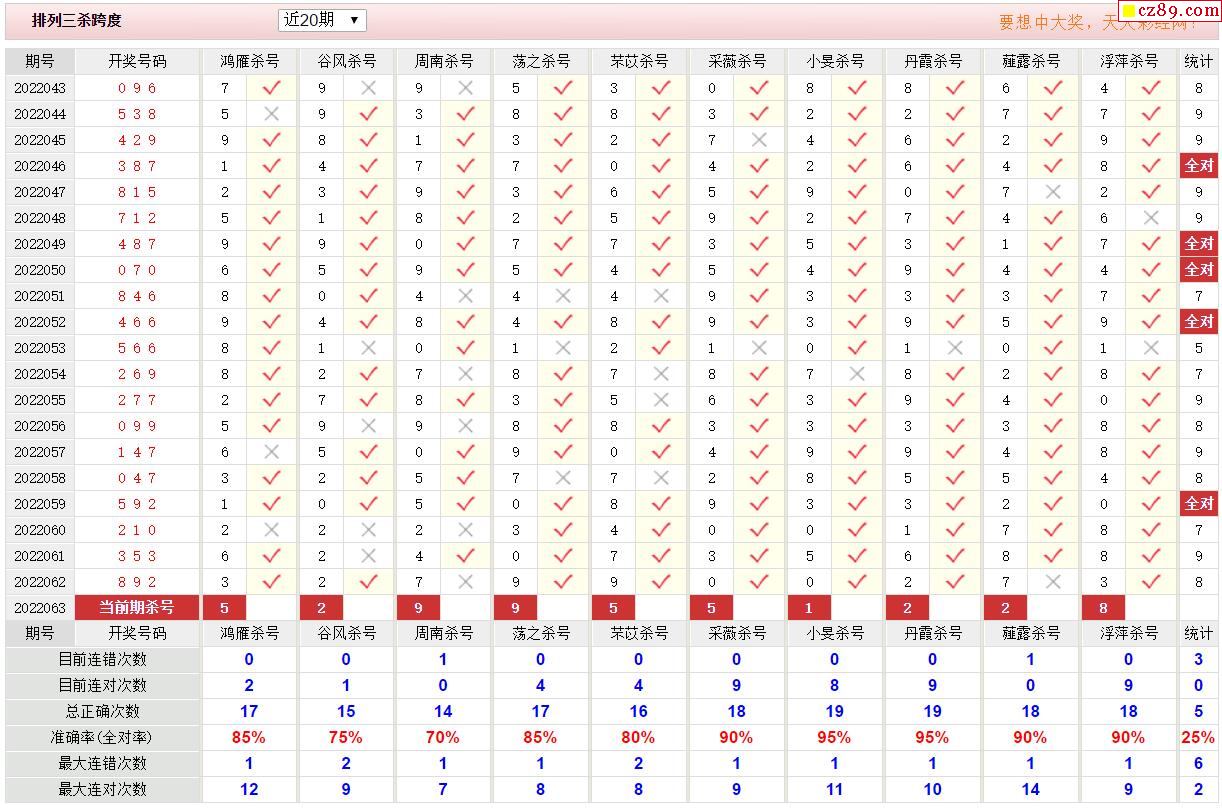This screenshot has height=809, width=1222.
Task: Click the cross mark for 鸿雁杀号 in row 2022044
Action: (271, 114)
